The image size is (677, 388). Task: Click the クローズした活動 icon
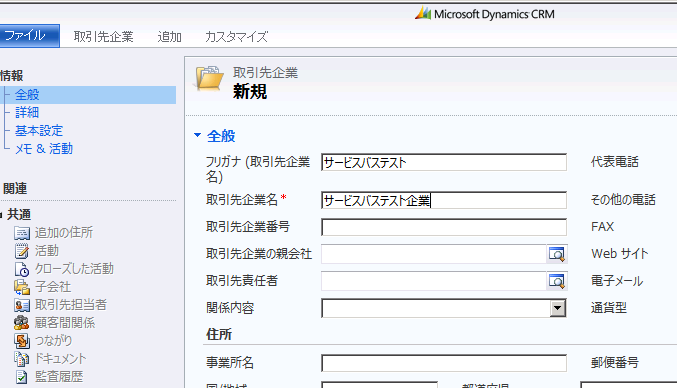pyautogui.click(x=22, y=269)
